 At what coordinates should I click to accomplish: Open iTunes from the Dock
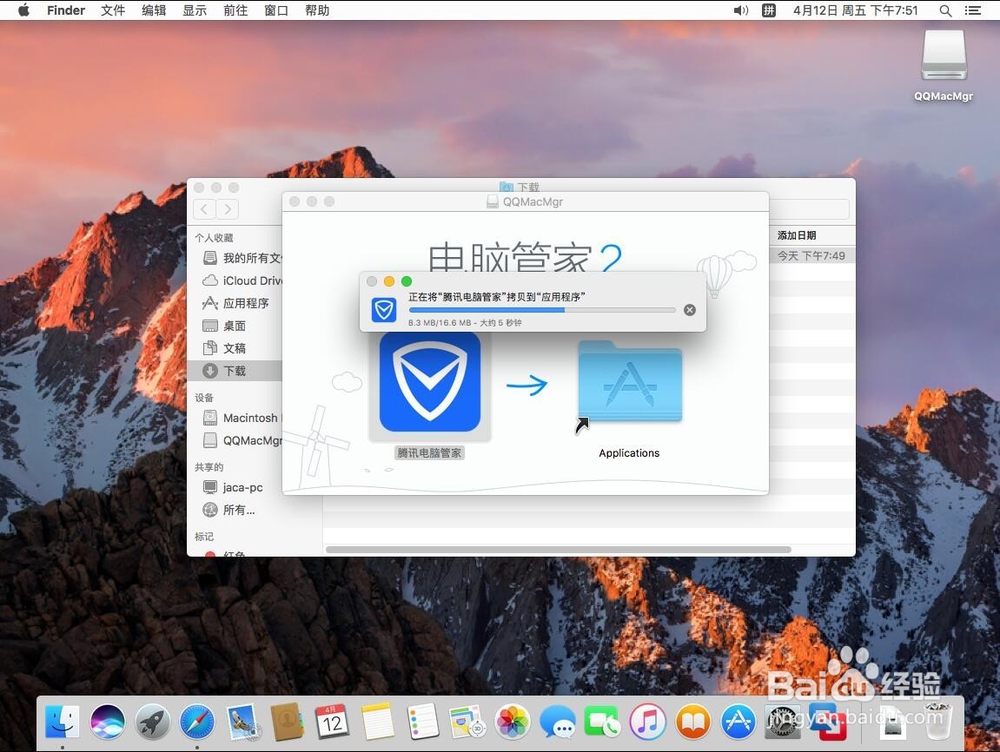tap(647, 721)
